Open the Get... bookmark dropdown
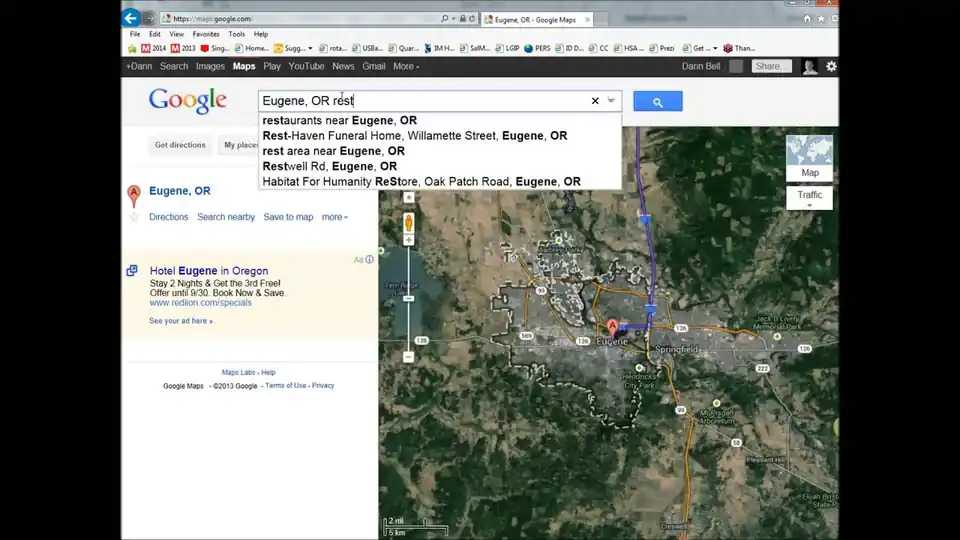 [x=714, y=48]
